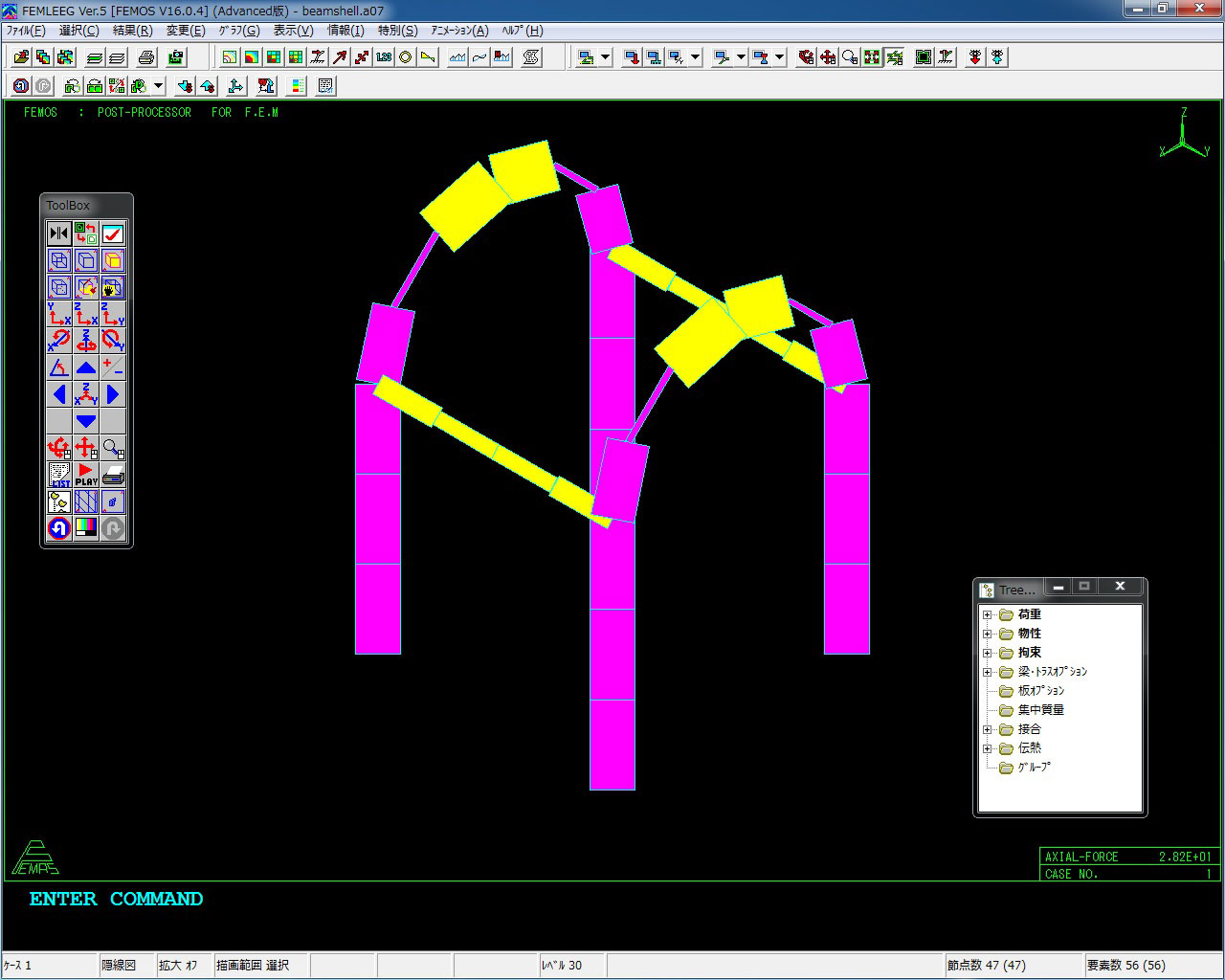Click the LIST icon in ToolBox

coord(59,475)
